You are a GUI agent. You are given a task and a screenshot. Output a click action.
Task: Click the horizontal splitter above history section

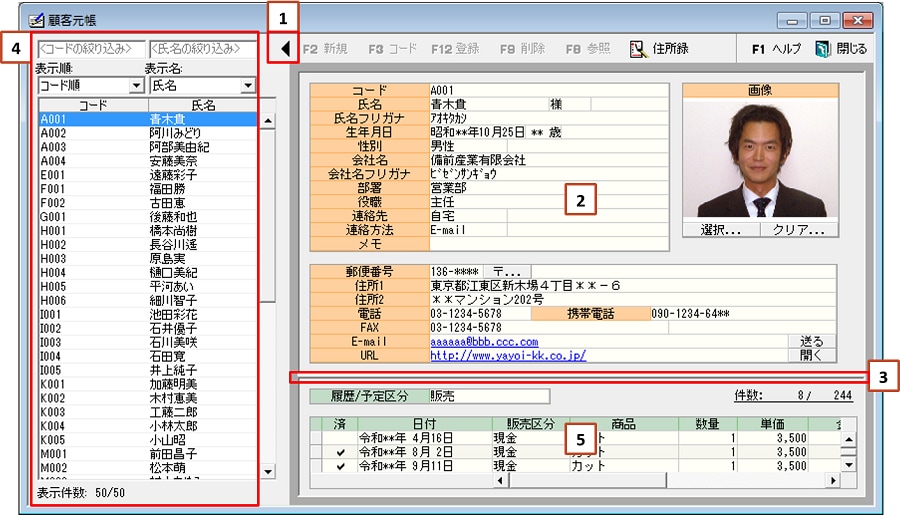578,377
